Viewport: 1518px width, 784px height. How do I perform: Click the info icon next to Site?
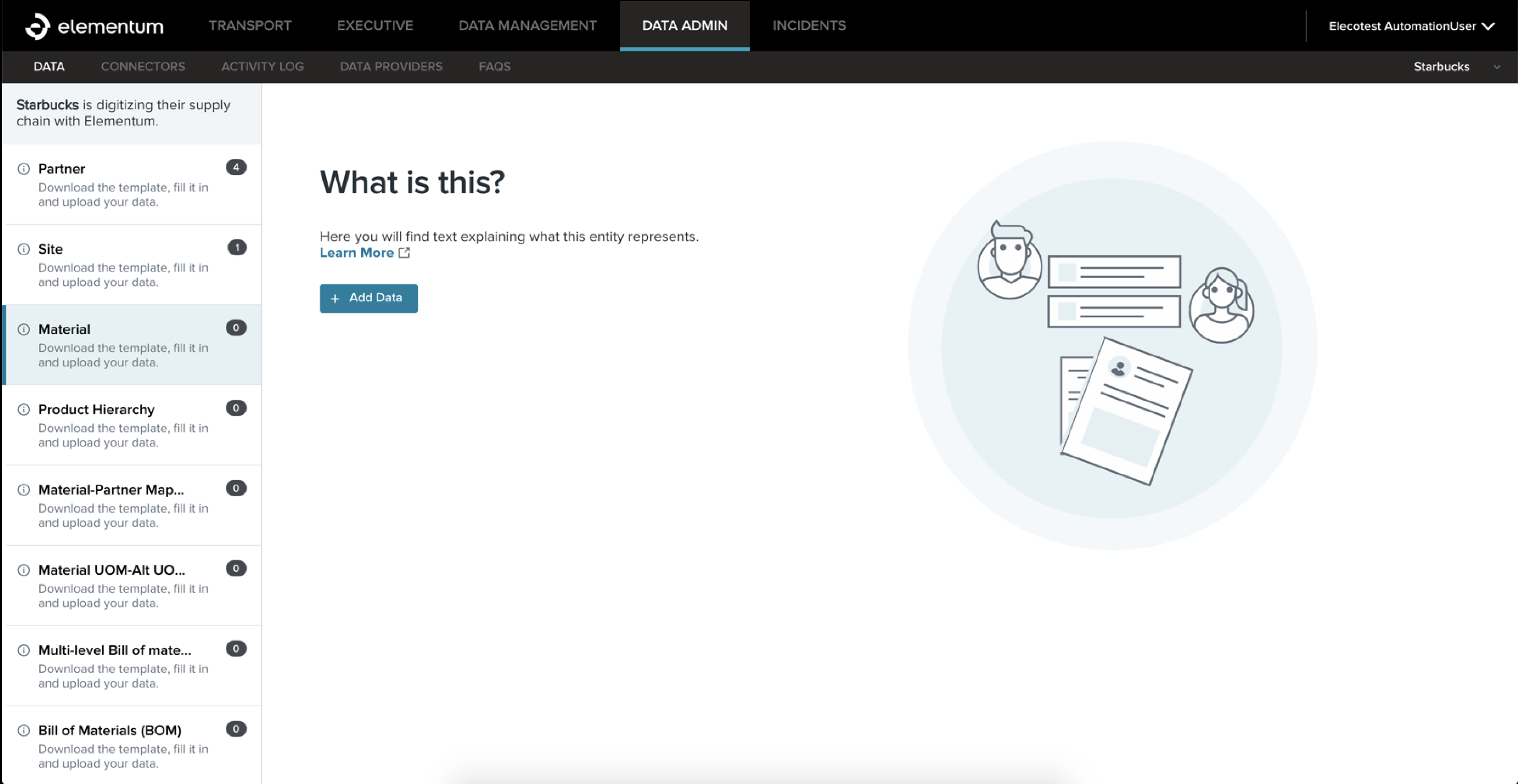[23, 249]
